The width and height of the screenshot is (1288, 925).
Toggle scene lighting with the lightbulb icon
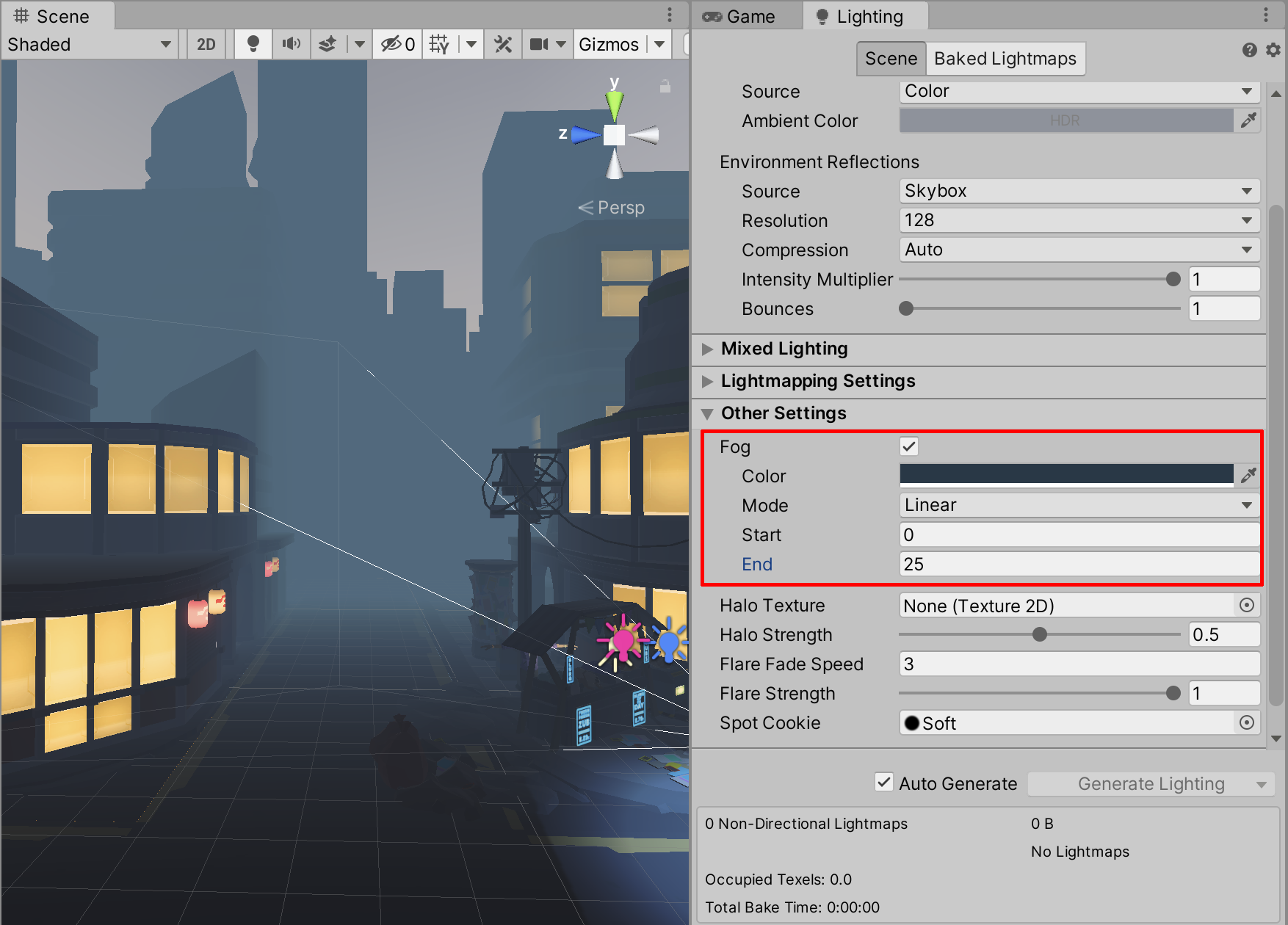click(253, 44)
